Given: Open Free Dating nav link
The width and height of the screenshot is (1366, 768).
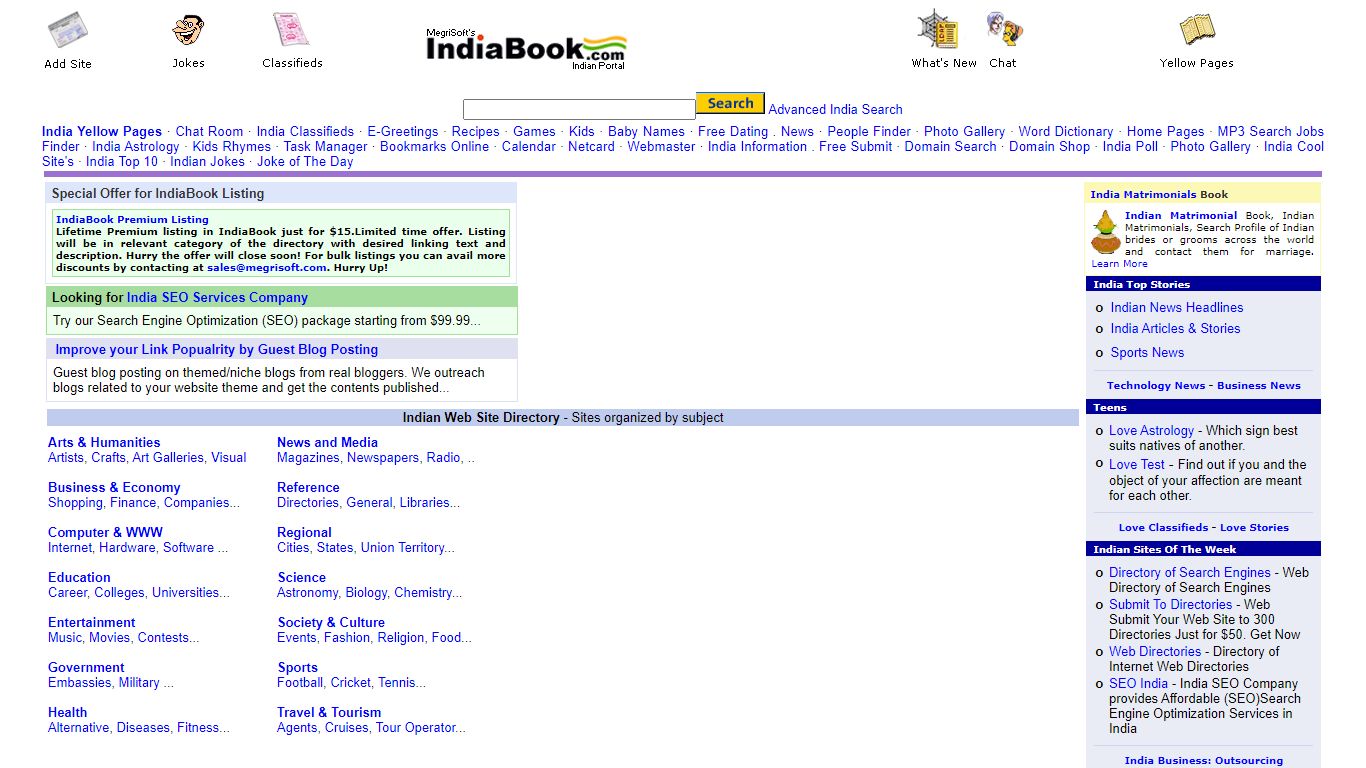Looking at the screenshot, I should tap(733, 131).
